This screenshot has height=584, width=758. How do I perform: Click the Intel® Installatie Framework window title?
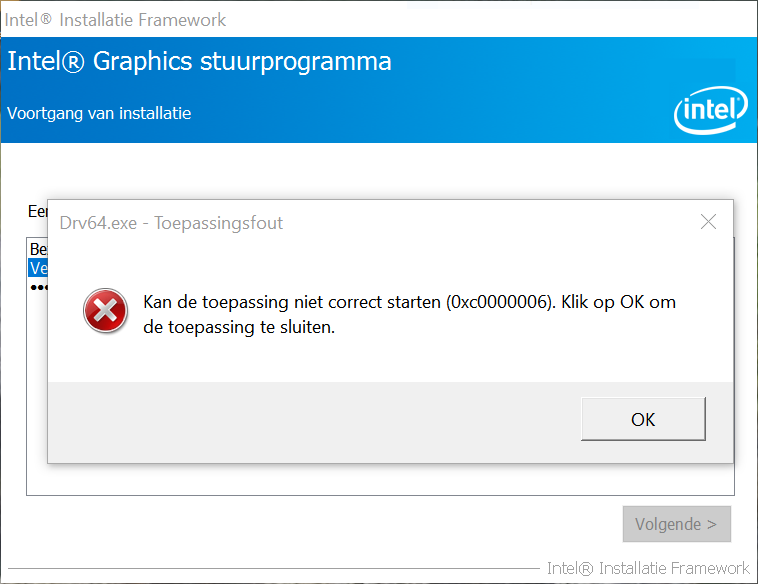[115, 20]
